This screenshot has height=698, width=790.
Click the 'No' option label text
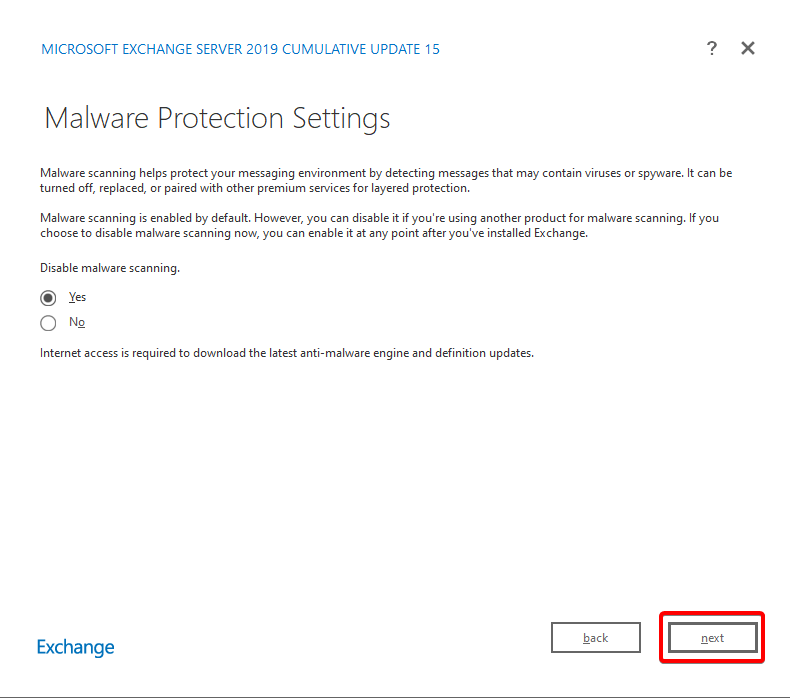(x=77, y=322)
